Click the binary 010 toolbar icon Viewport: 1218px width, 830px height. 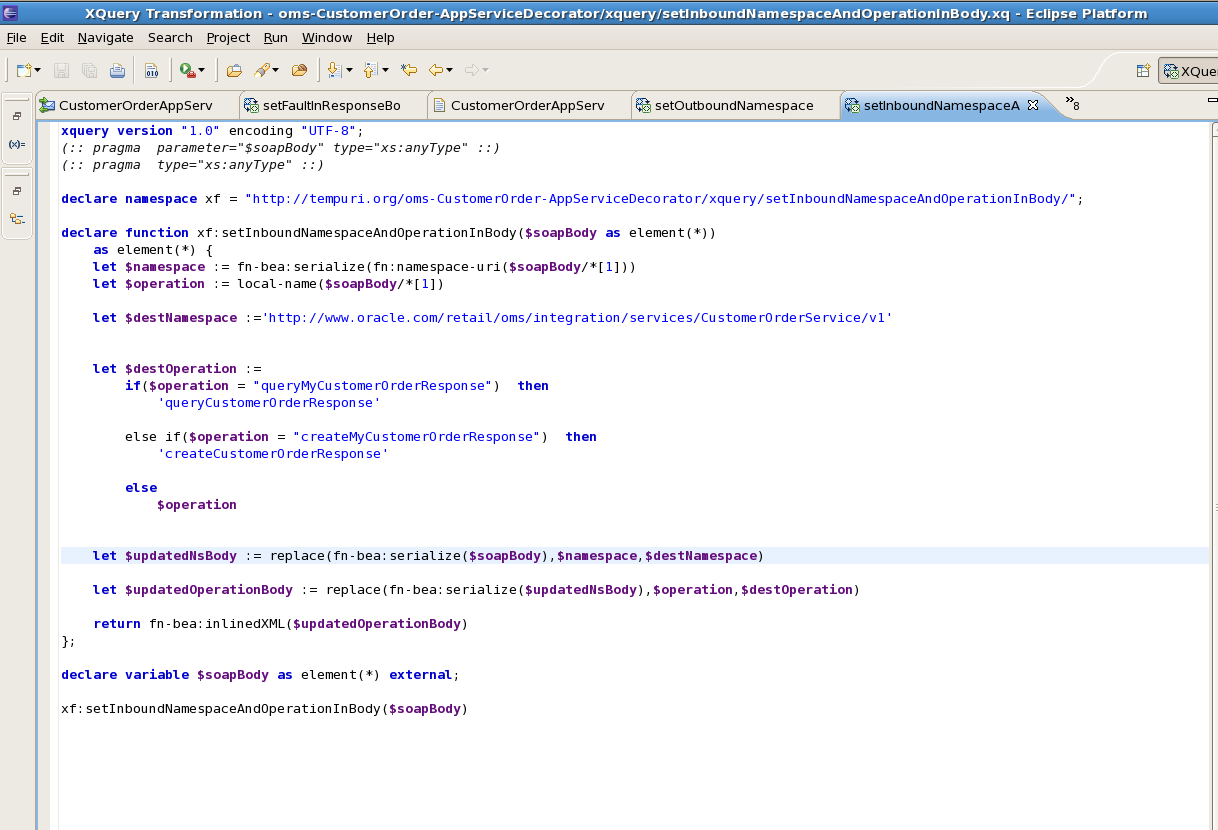click(x=152, y=70)
